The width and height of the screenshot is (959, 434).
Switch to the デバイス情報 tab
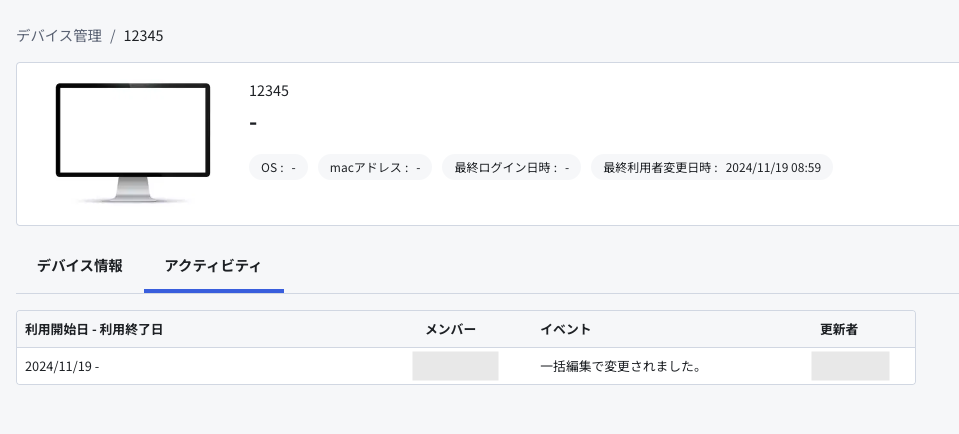pos(80,266)
